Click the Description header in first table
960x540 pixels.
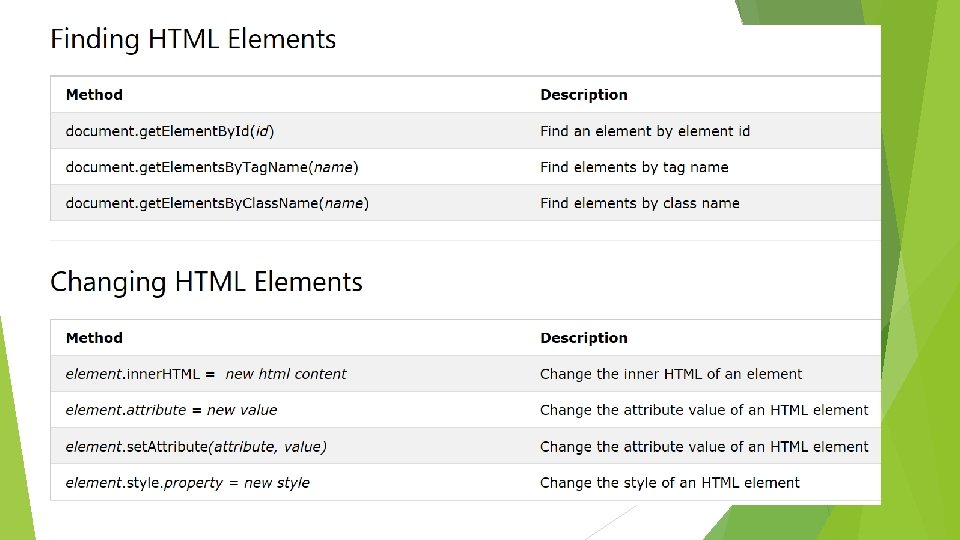pyautogui.click(x=583, y=95)
